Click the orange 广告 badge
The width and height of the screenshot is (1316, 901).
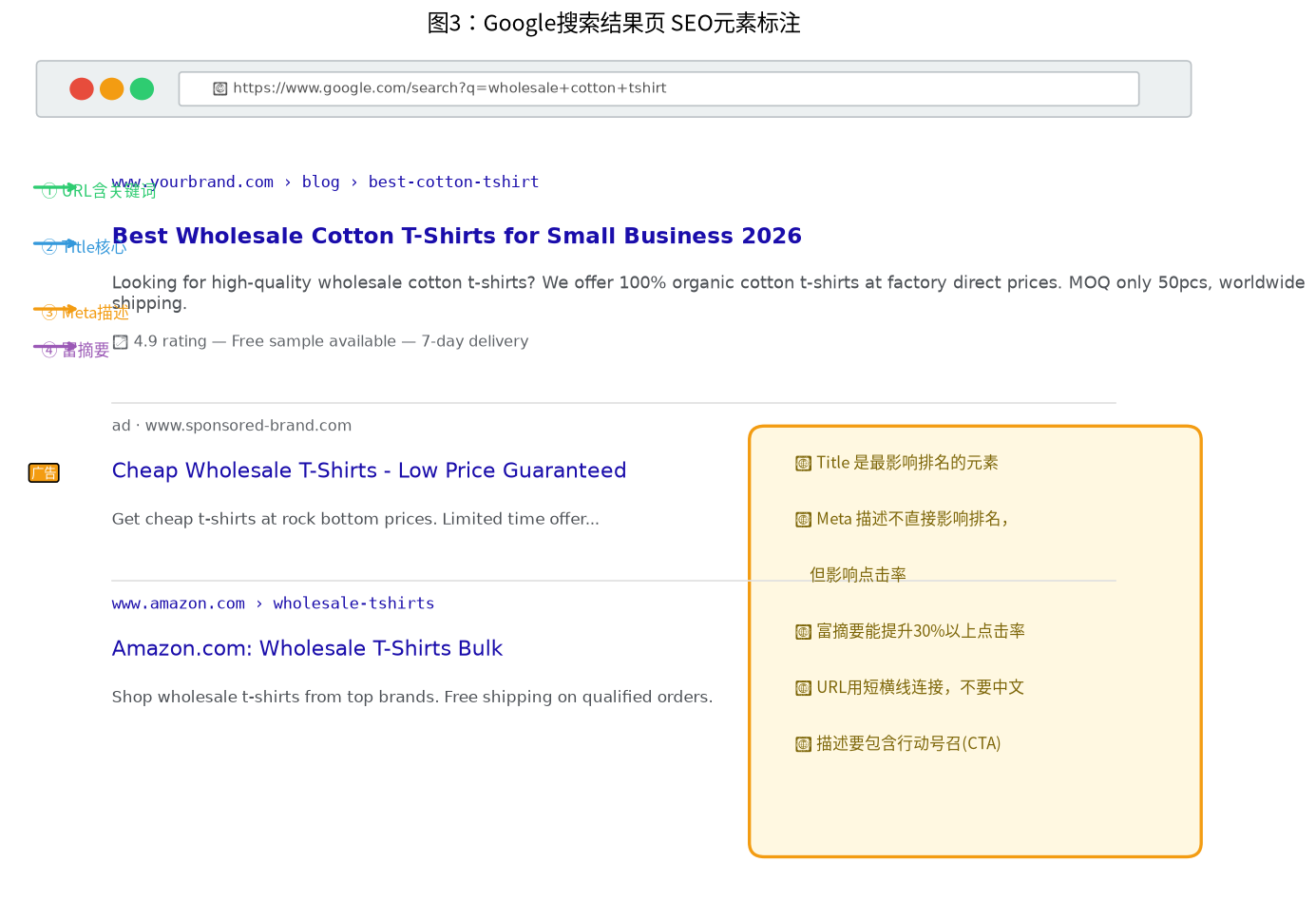click(44, 472)
